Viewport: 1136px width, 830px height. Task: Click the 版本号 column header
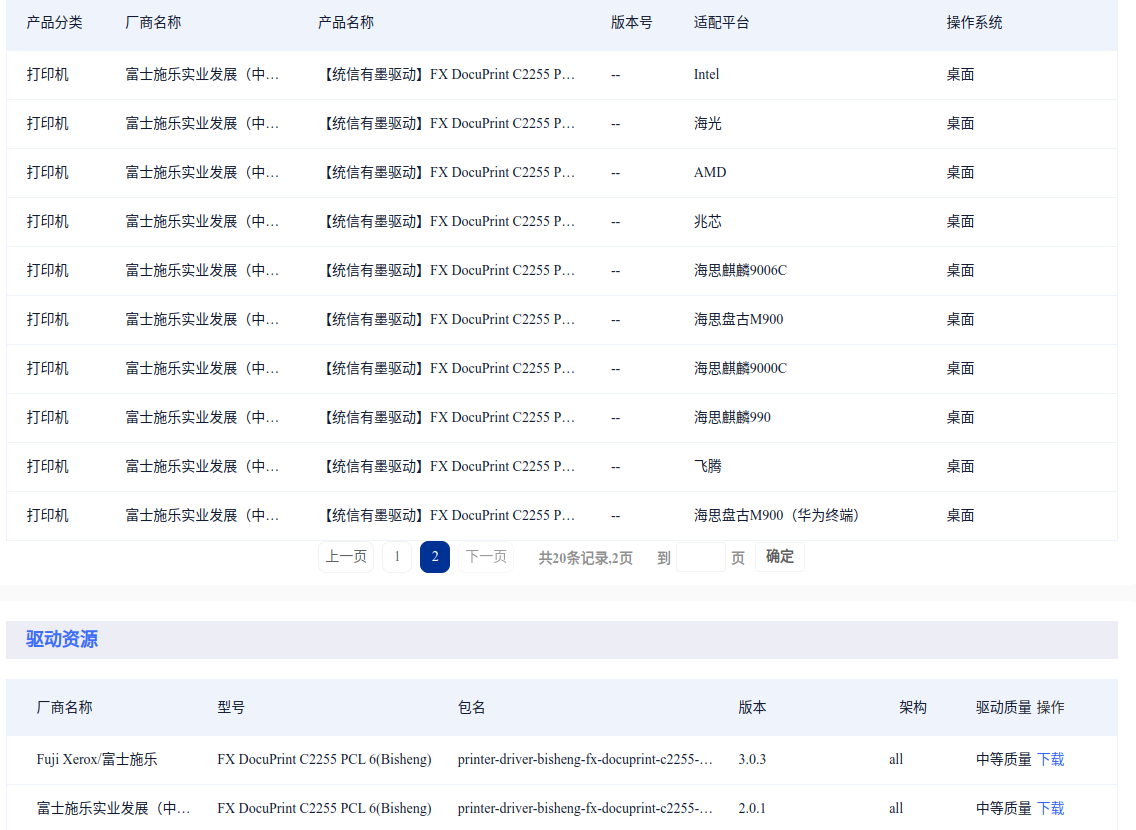(x=631, y=22)
